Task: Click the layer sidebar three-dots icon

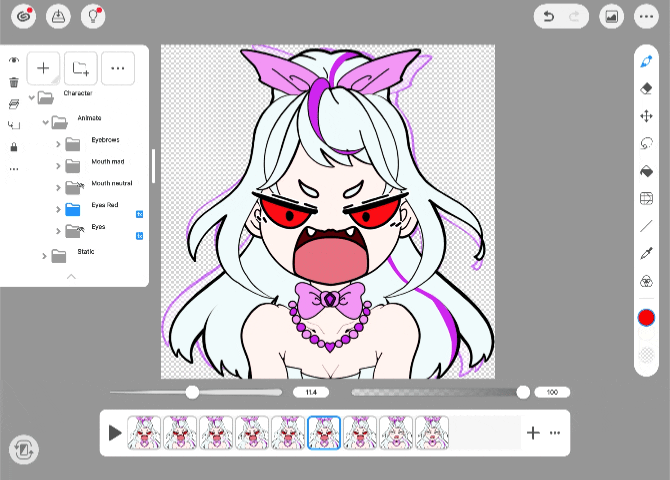Action: [x=14, y=169]
